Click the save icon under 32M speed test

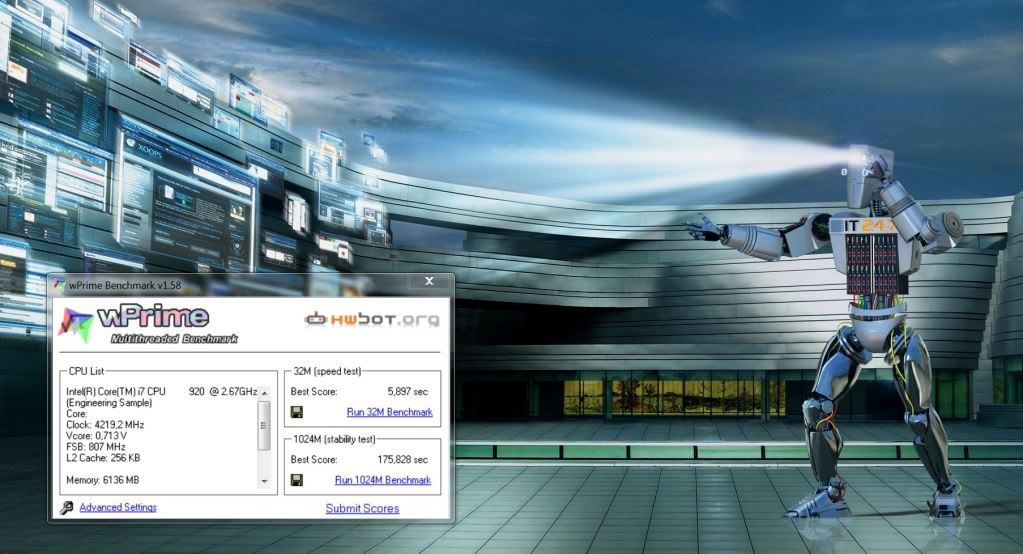297,412
